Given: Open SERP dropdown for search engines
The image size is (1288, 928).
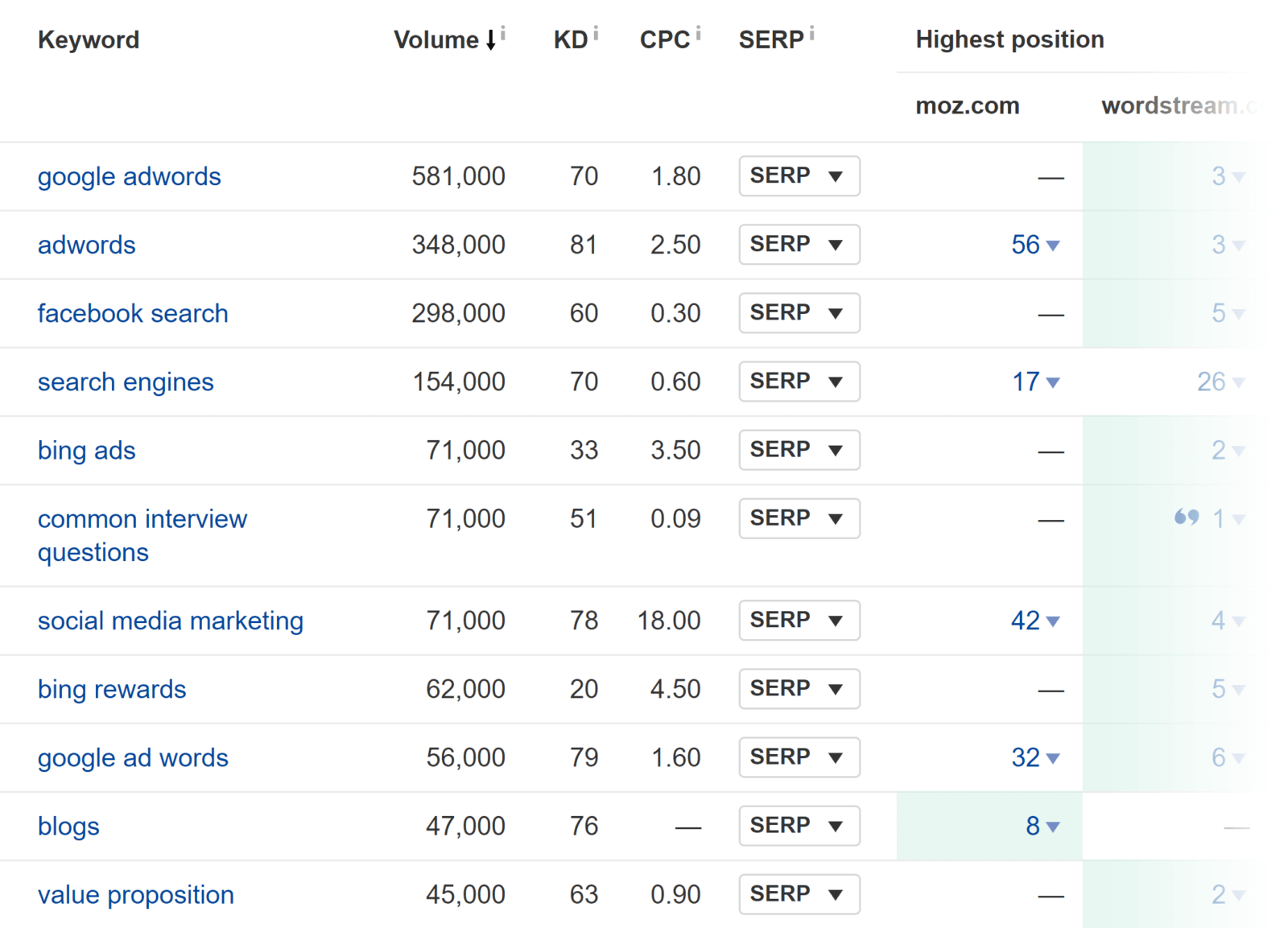Looking at the screenshot, I should tap(799, 382).
